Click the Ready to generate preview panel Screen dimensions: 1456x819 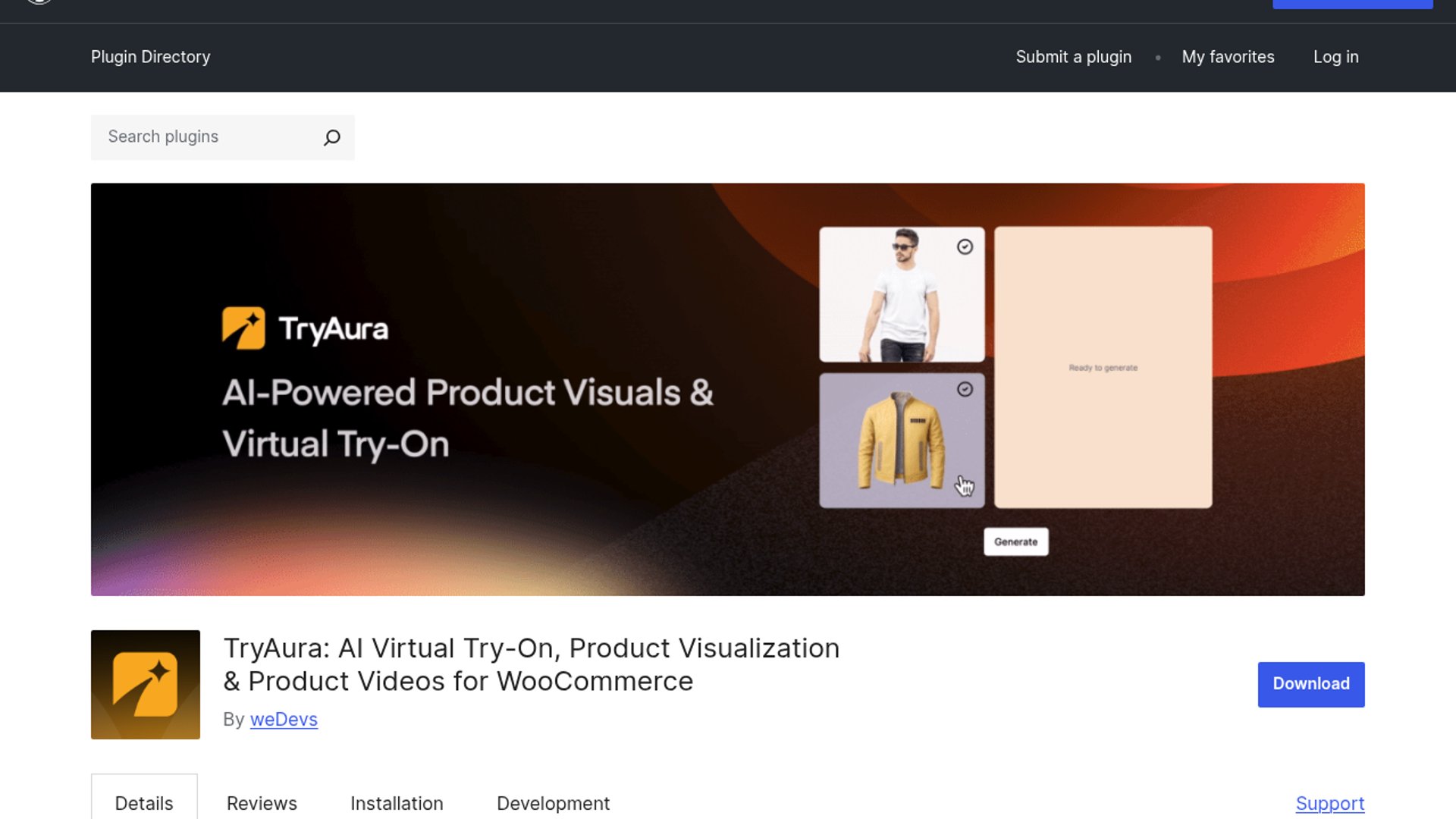[x=1103, y=367]
